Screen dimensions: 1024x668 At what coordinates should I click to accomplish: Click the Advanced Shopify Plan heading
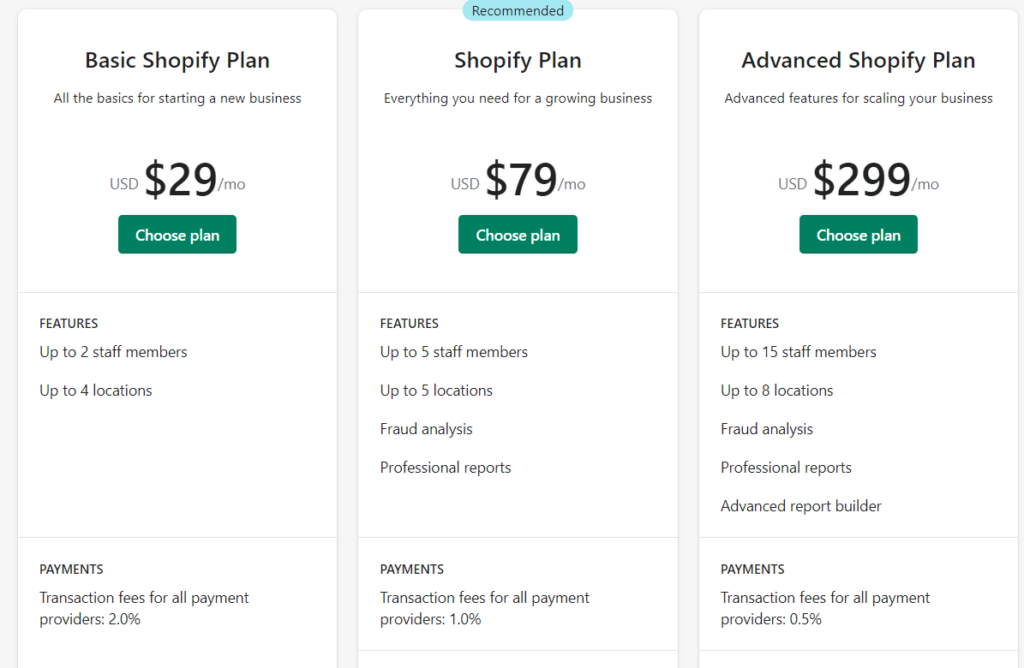click(858, 61)
